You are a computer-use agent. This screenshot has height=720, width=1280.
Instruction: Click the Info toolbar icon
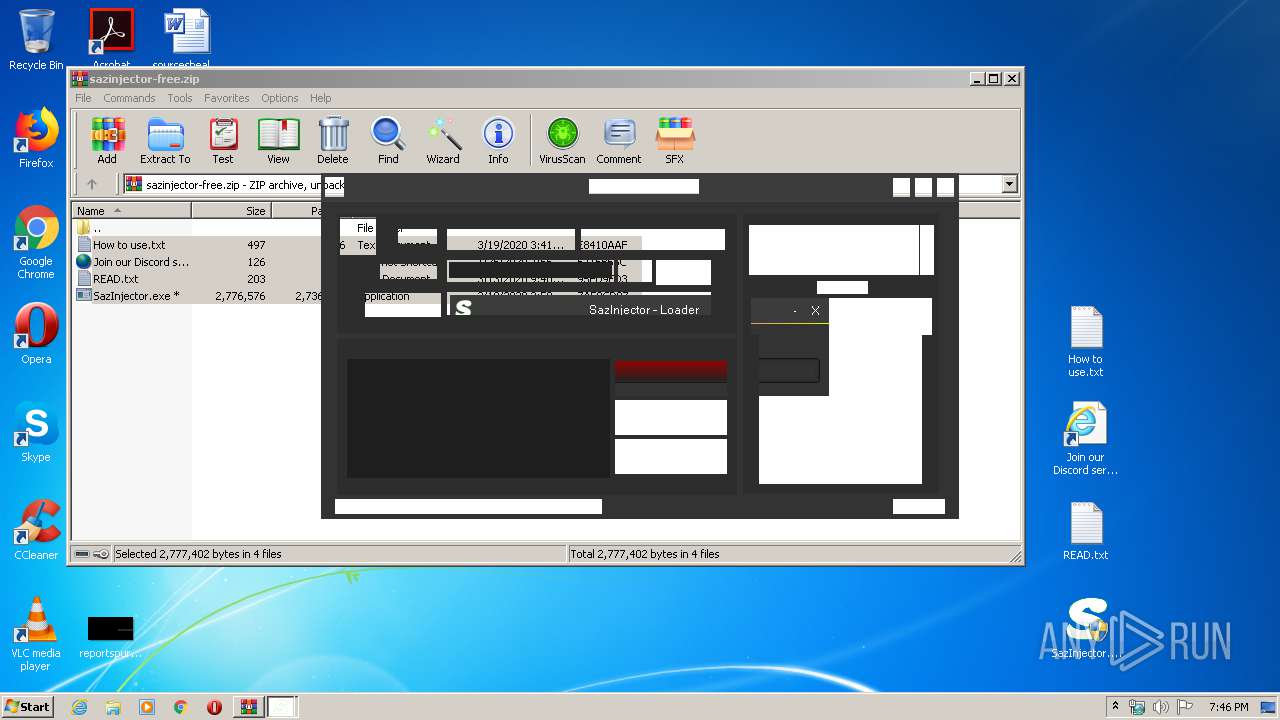pyautogui.click(x=498, y=140)
